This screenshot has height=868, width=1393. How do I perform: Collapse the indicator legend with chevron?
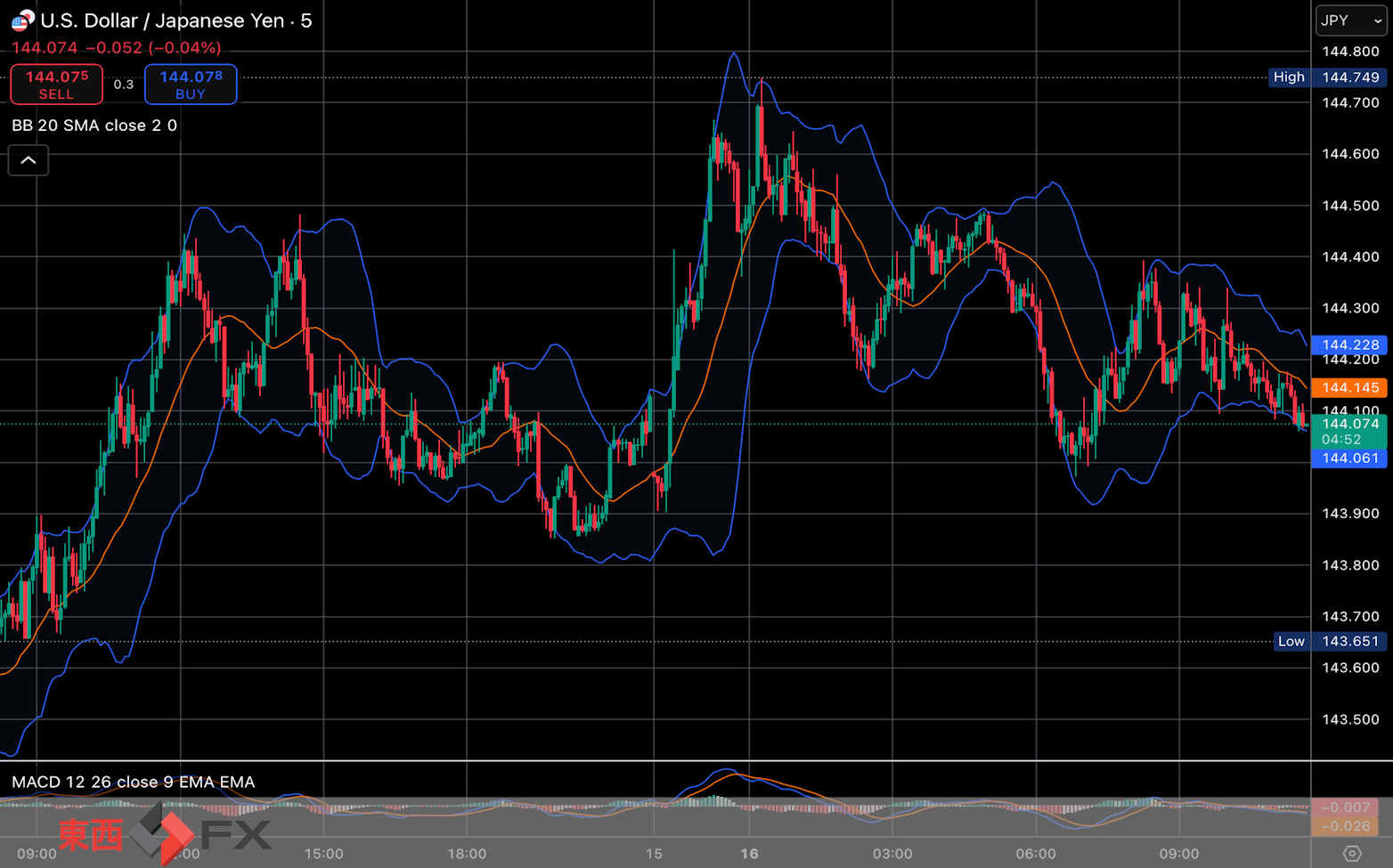point(29,160)
